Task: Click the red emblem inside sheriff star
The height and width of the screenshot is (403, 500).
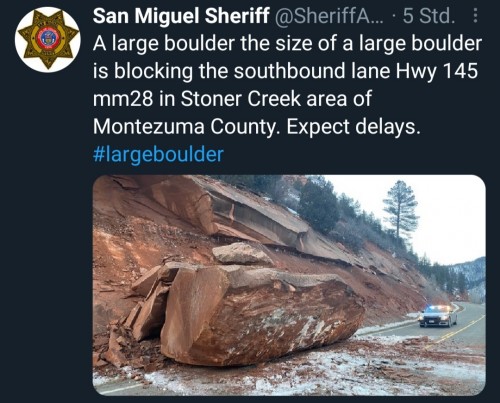Action: (x=49, y=38)
